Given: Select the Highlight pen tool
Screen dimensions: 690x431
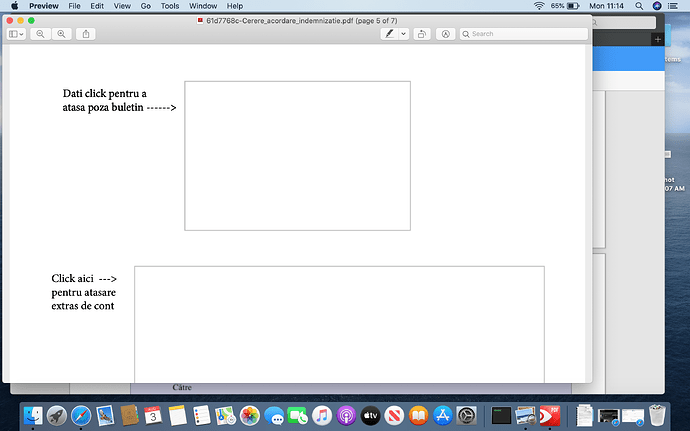Looking at the screenshot, I should point(389,34).
